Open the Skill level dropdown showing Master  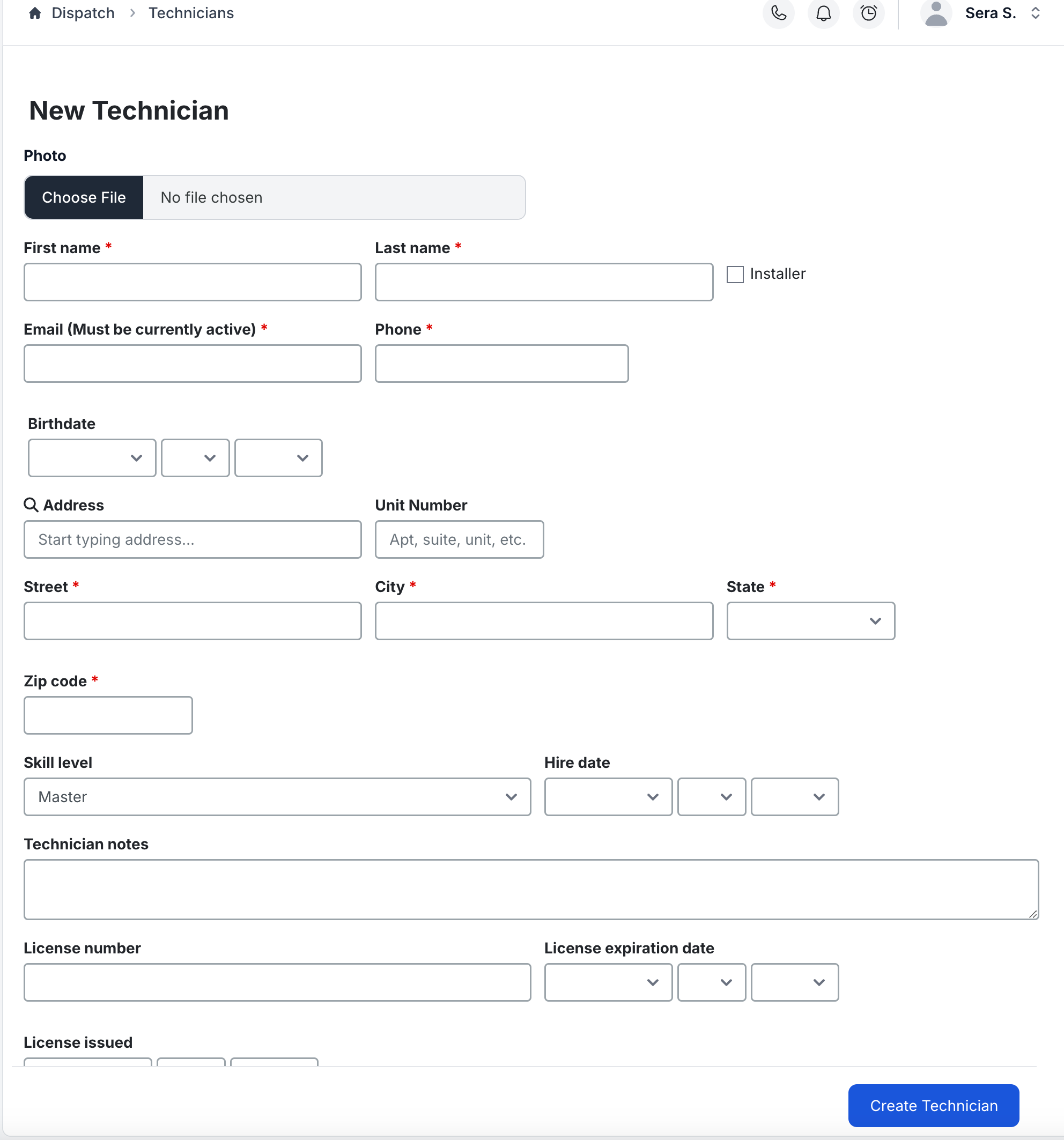(277, 796)
